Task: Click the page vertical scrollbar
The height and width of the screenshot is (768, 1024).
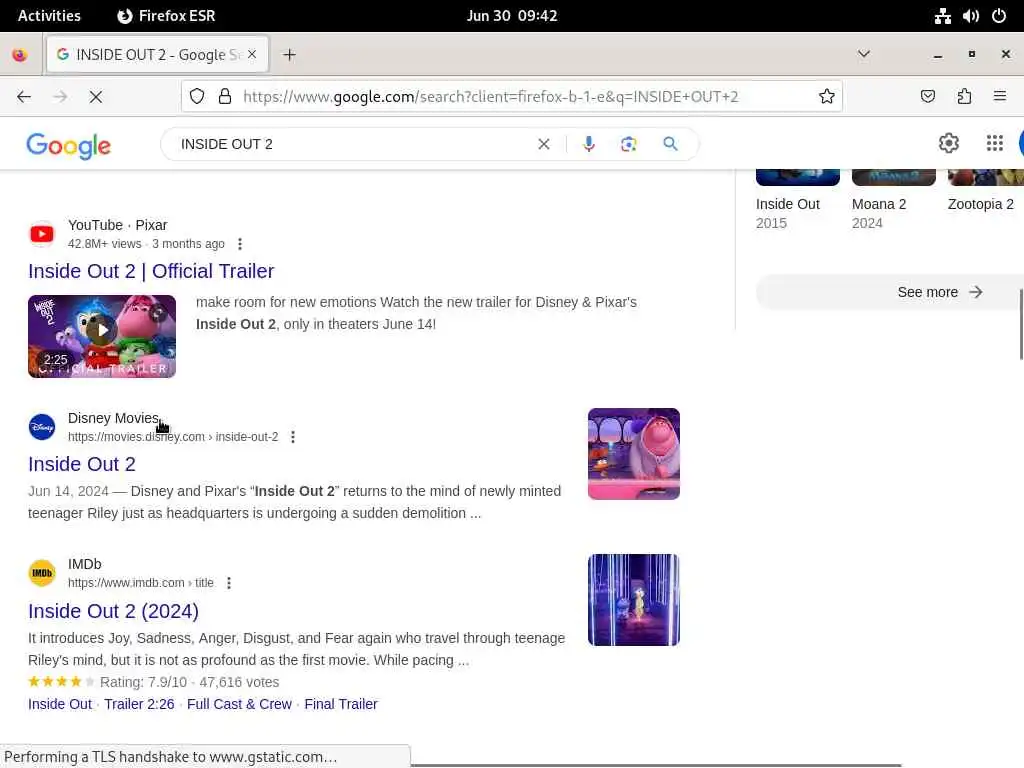Action: pyautogui.click(x=1021, y=324)
